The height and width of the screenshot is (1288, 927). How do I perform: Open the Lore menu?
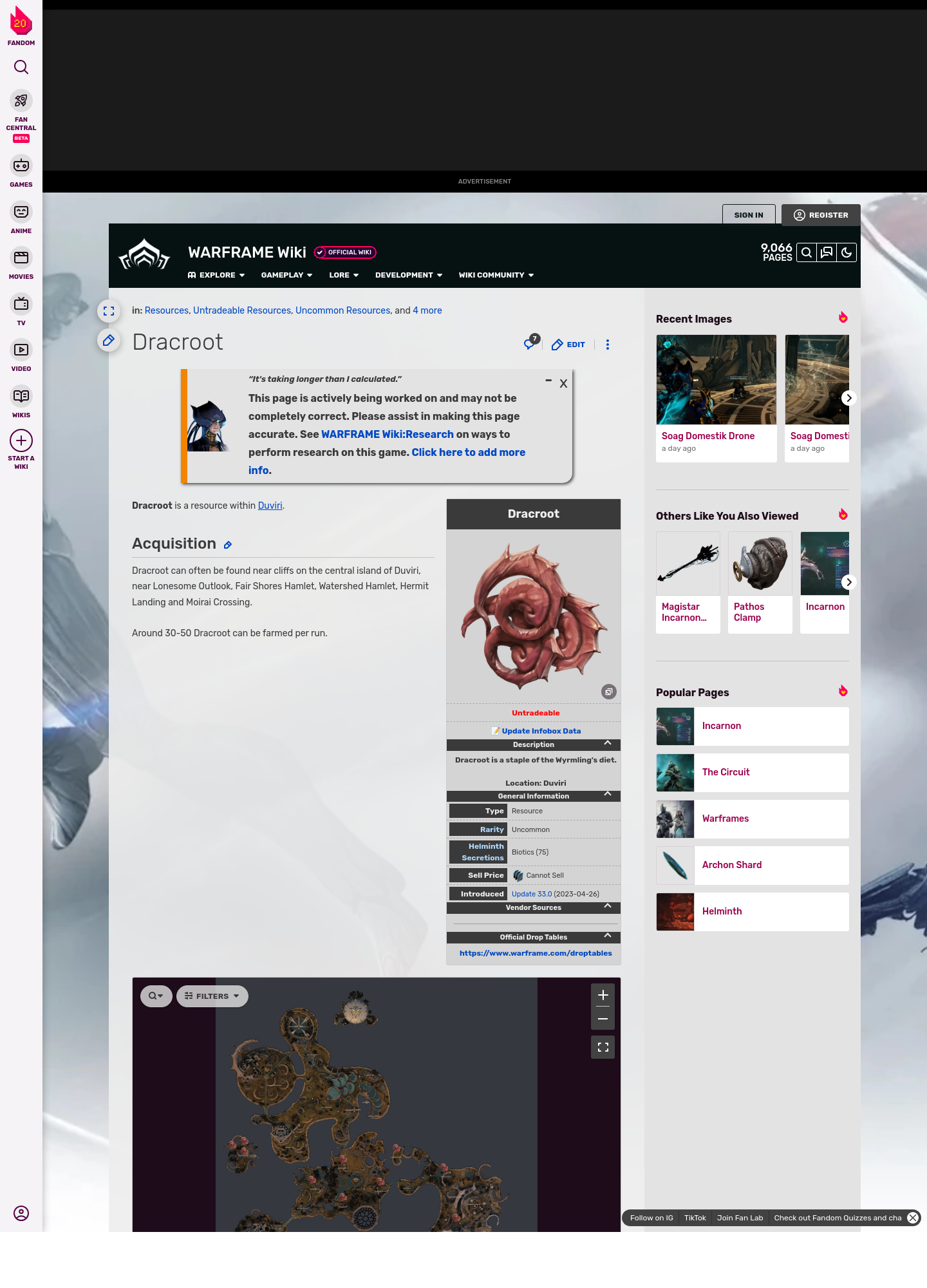pos(344,275)
